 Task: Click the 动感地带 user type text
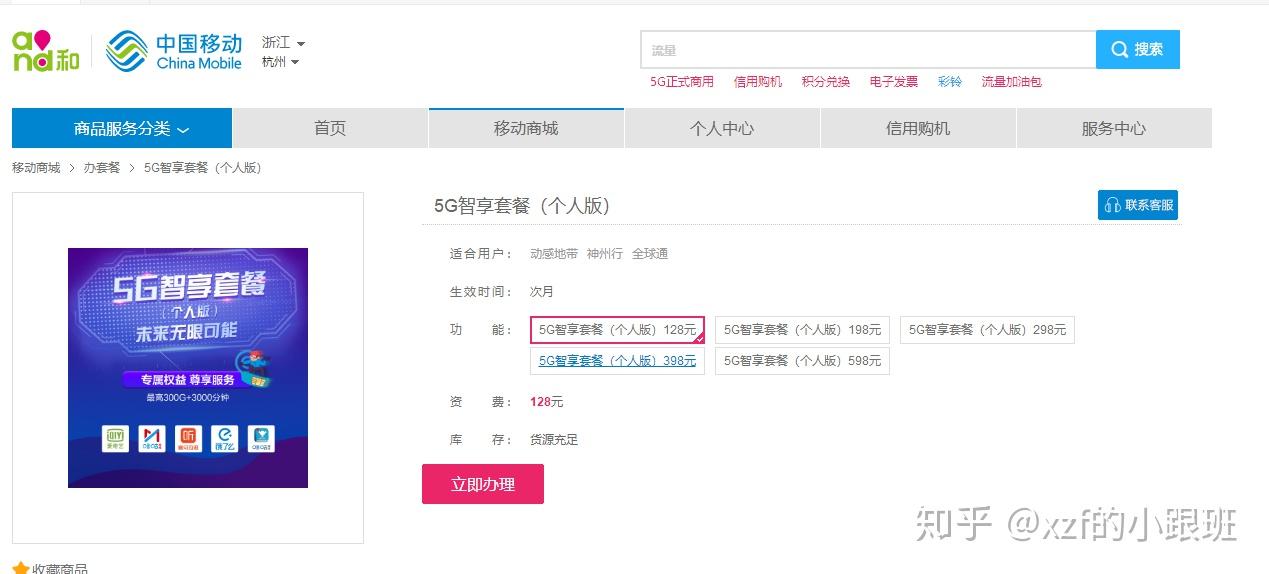tap(554, 254)
